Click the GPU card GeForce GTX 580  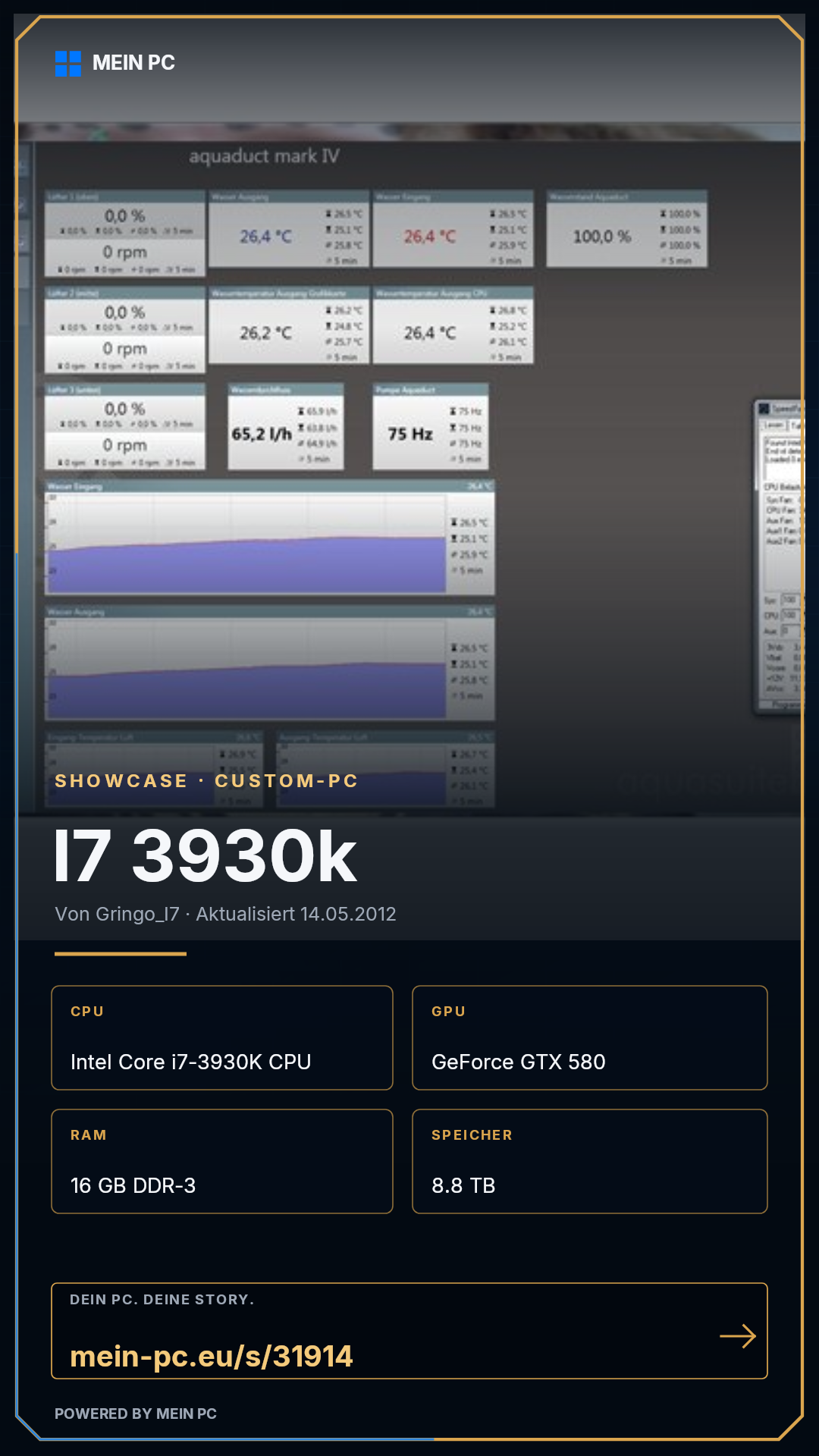[x=590, y=1038]
